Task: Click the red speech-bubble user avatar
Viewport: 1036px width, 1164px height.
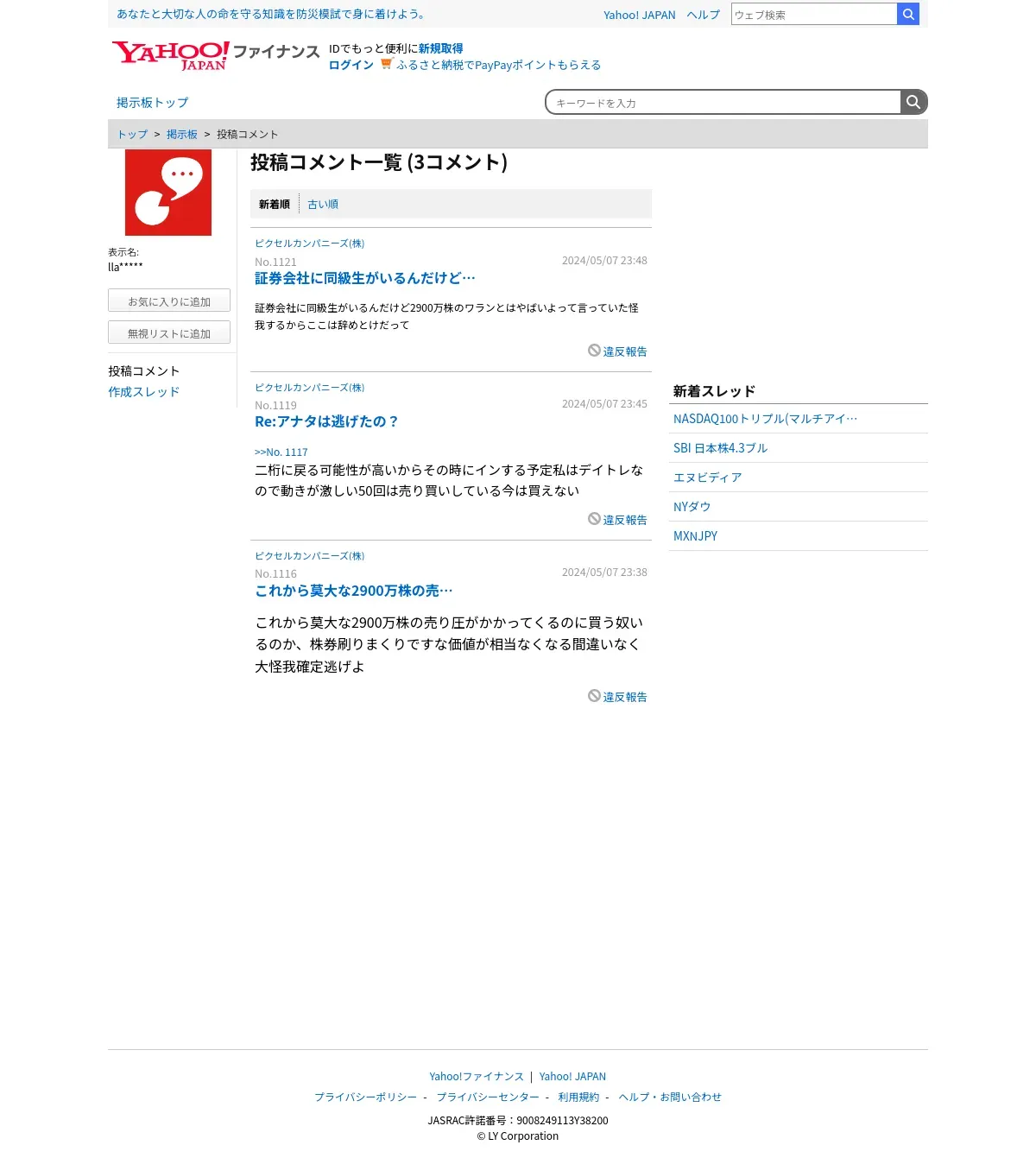Action: (x=168, y=193)
